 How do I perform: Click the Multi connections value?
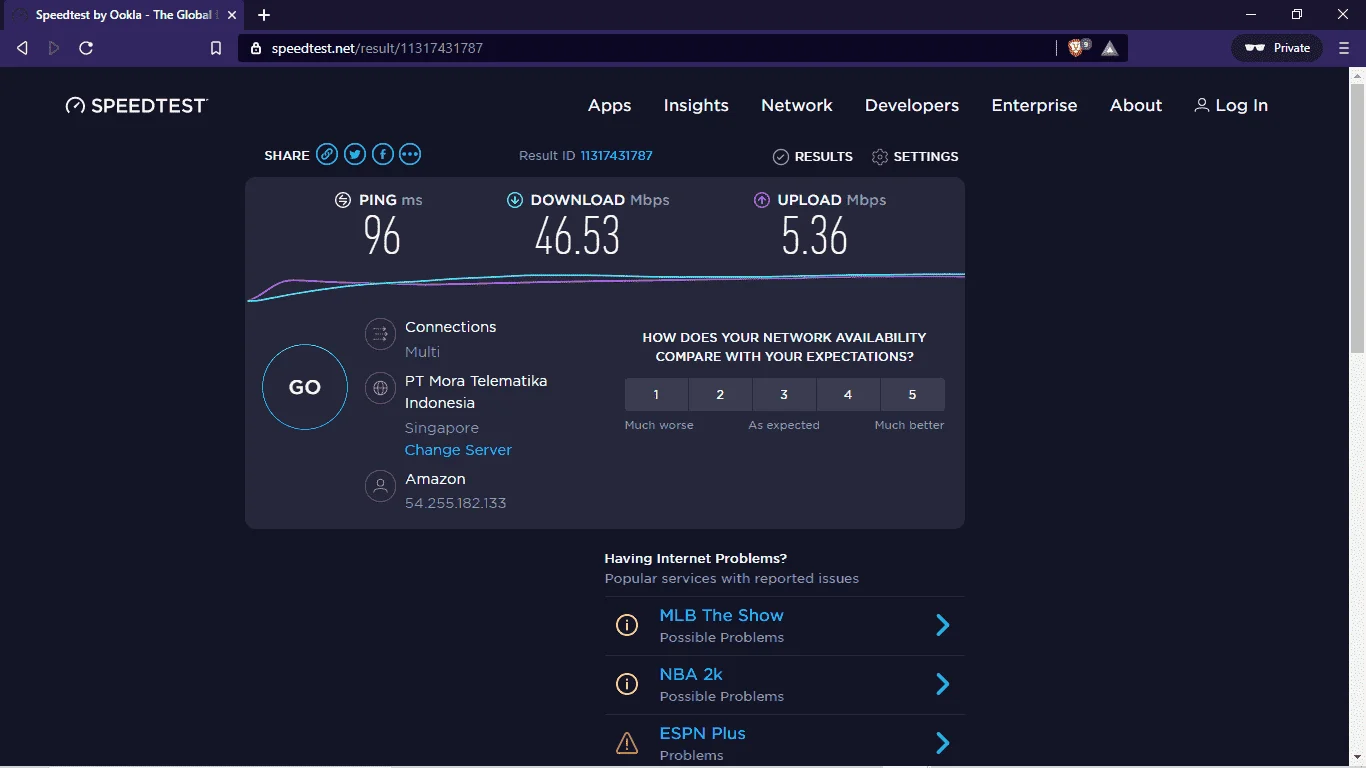[x=422, y=352]
